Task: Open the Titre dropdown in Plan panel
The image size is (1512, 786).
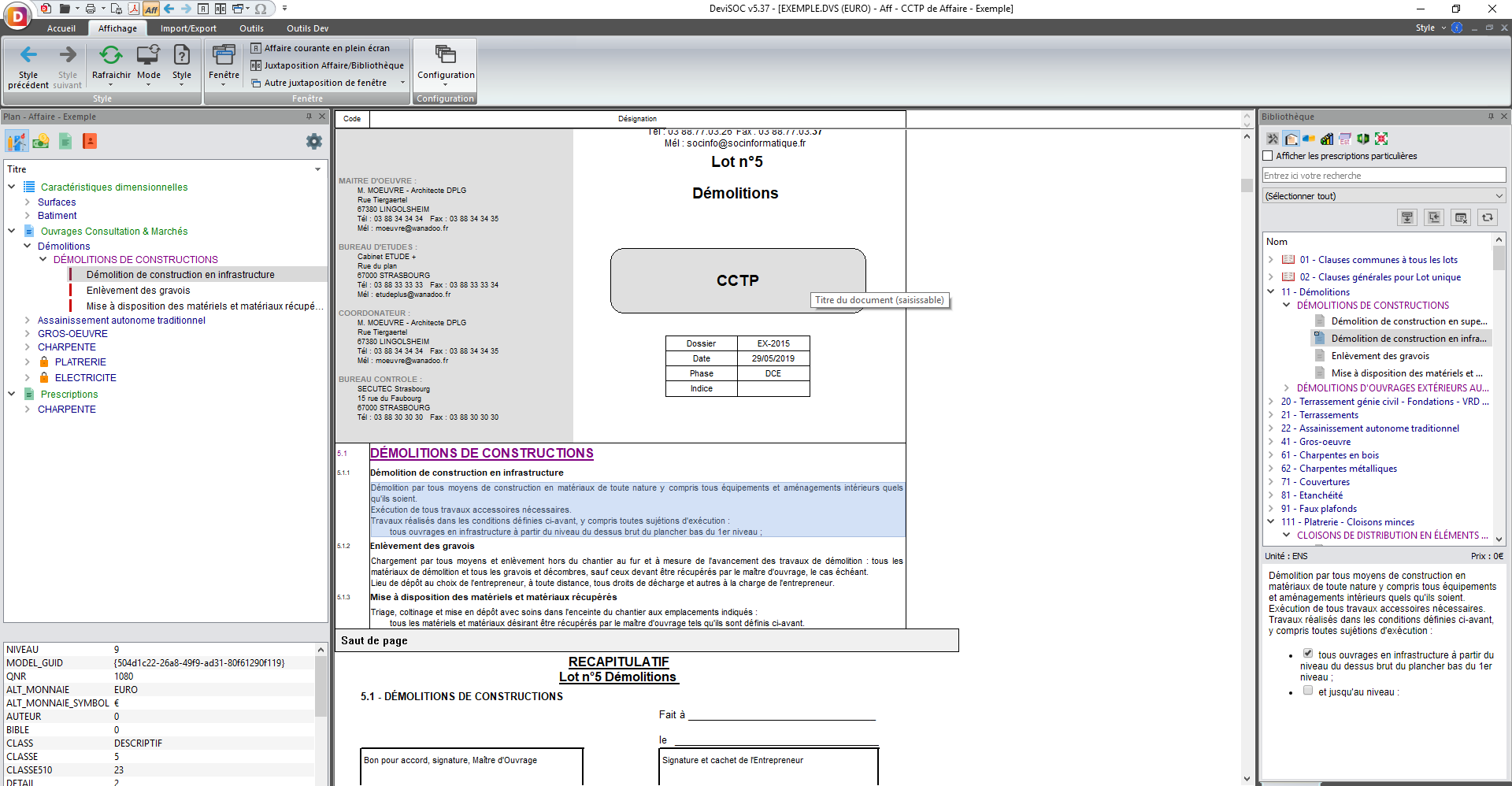Action: tap(317, 169)
